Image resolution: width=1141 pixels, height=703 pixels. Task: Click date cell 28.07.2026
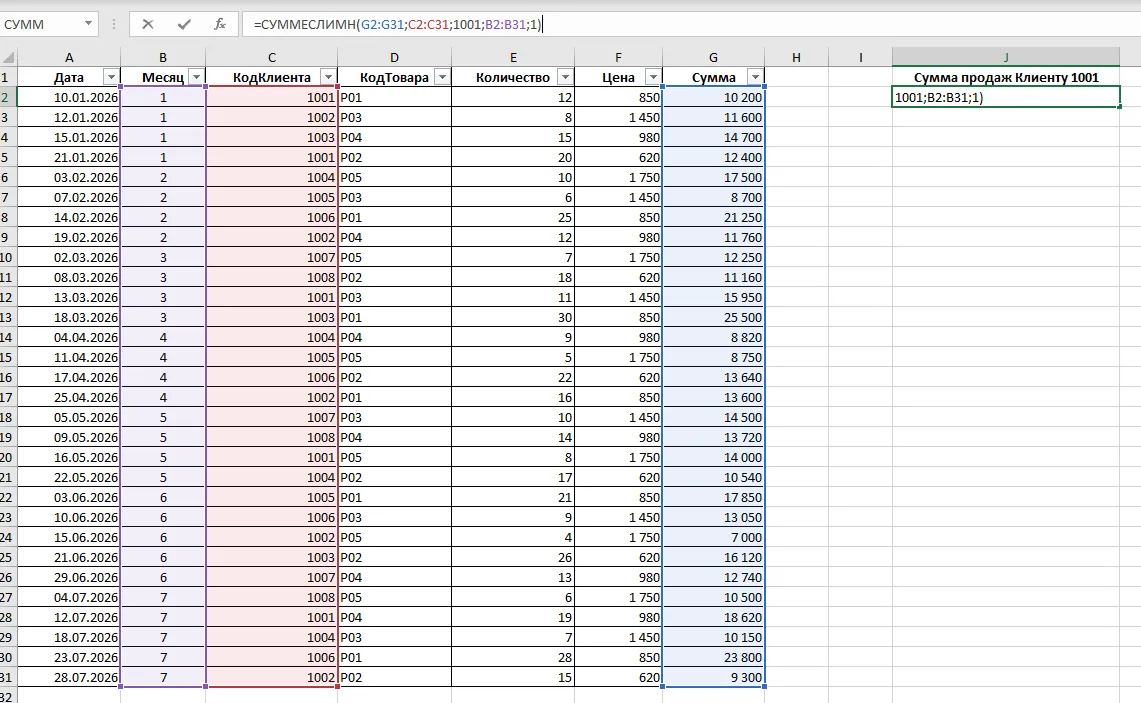[x=69, y=678]
